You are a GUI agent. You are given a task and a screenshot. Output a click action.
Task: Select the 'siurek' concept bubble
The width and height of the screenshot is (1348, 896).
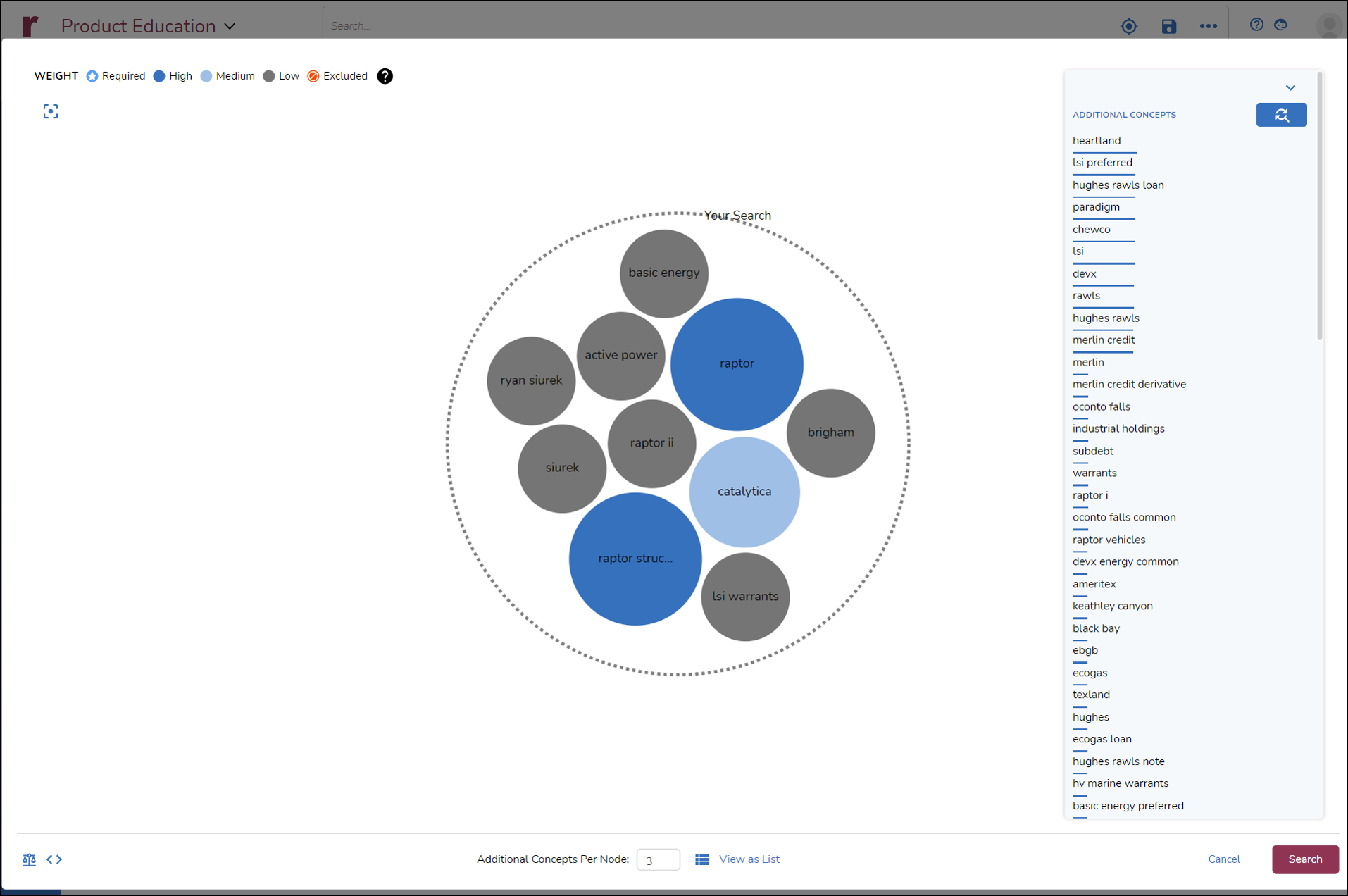[562, 468]
